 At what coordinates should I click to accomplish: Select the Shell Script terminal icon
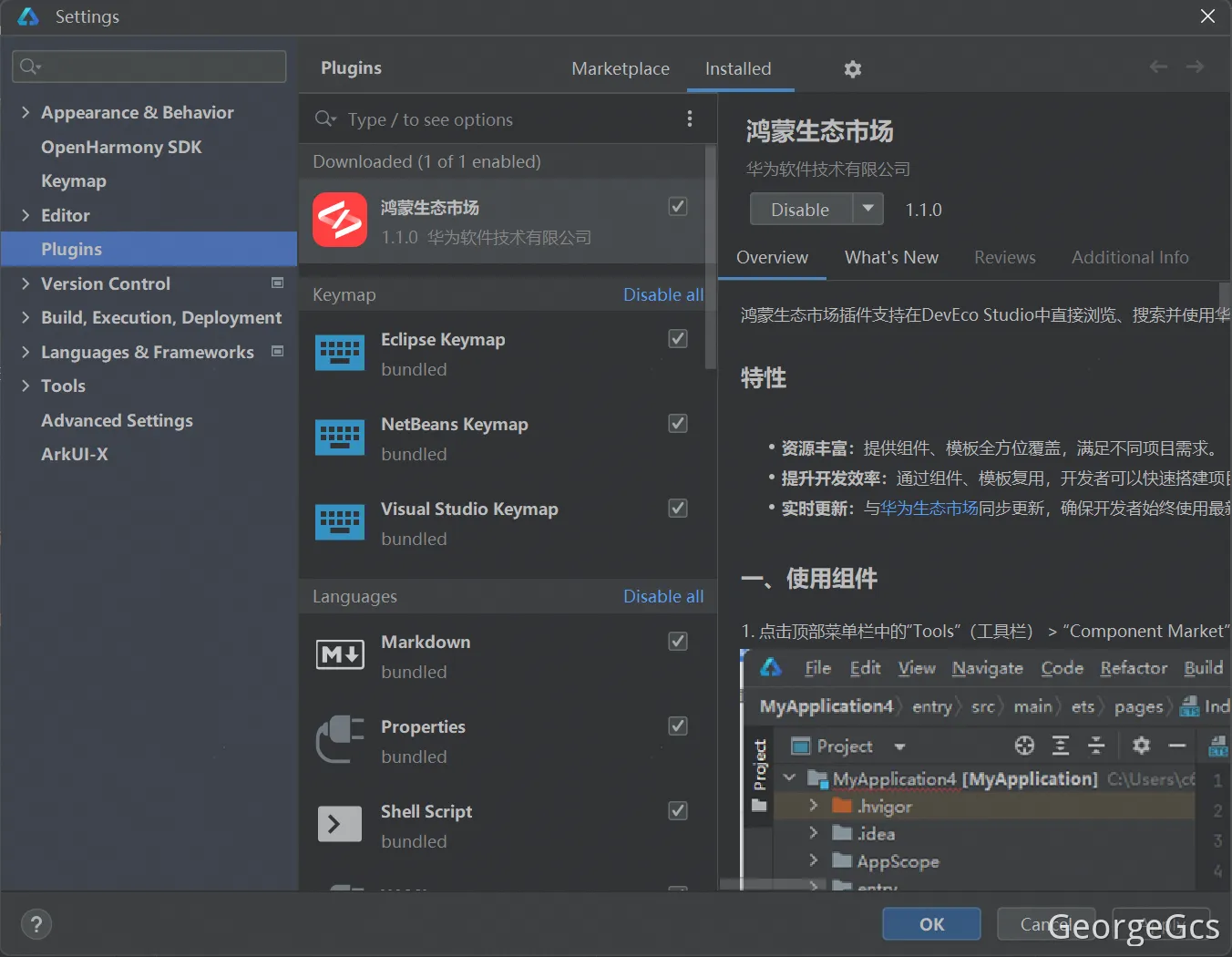pos(340,824)
